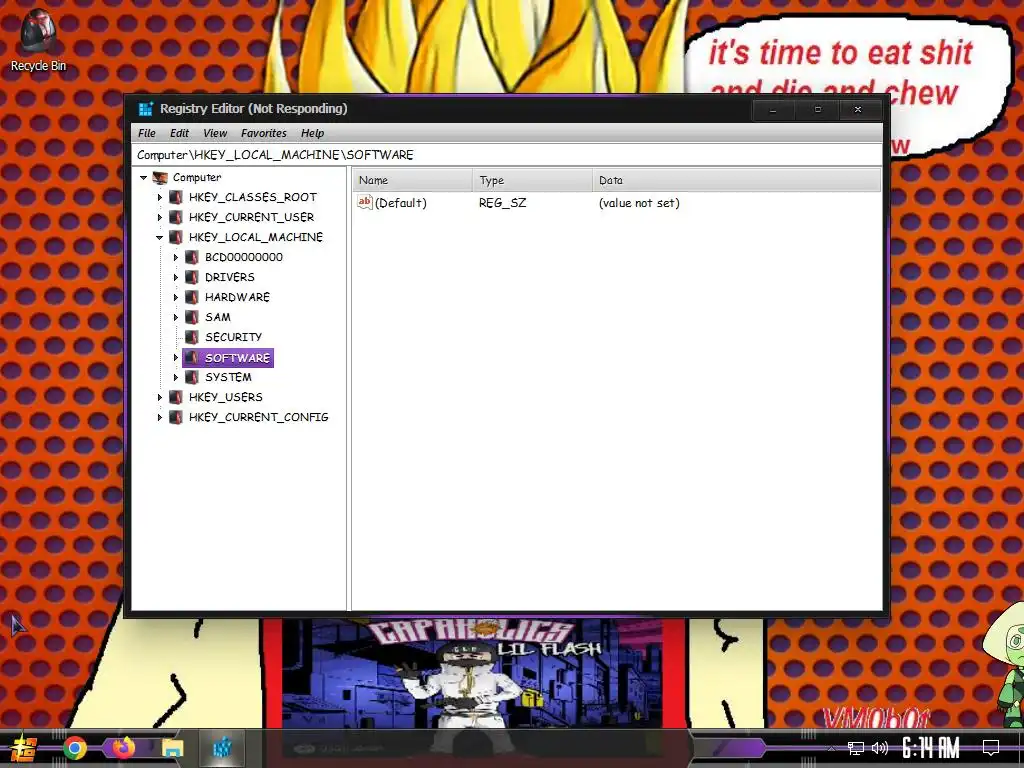Expand the DRIVERS node arrow
The width and height of the screenshot is (1024, 768).
pos(176,277)
